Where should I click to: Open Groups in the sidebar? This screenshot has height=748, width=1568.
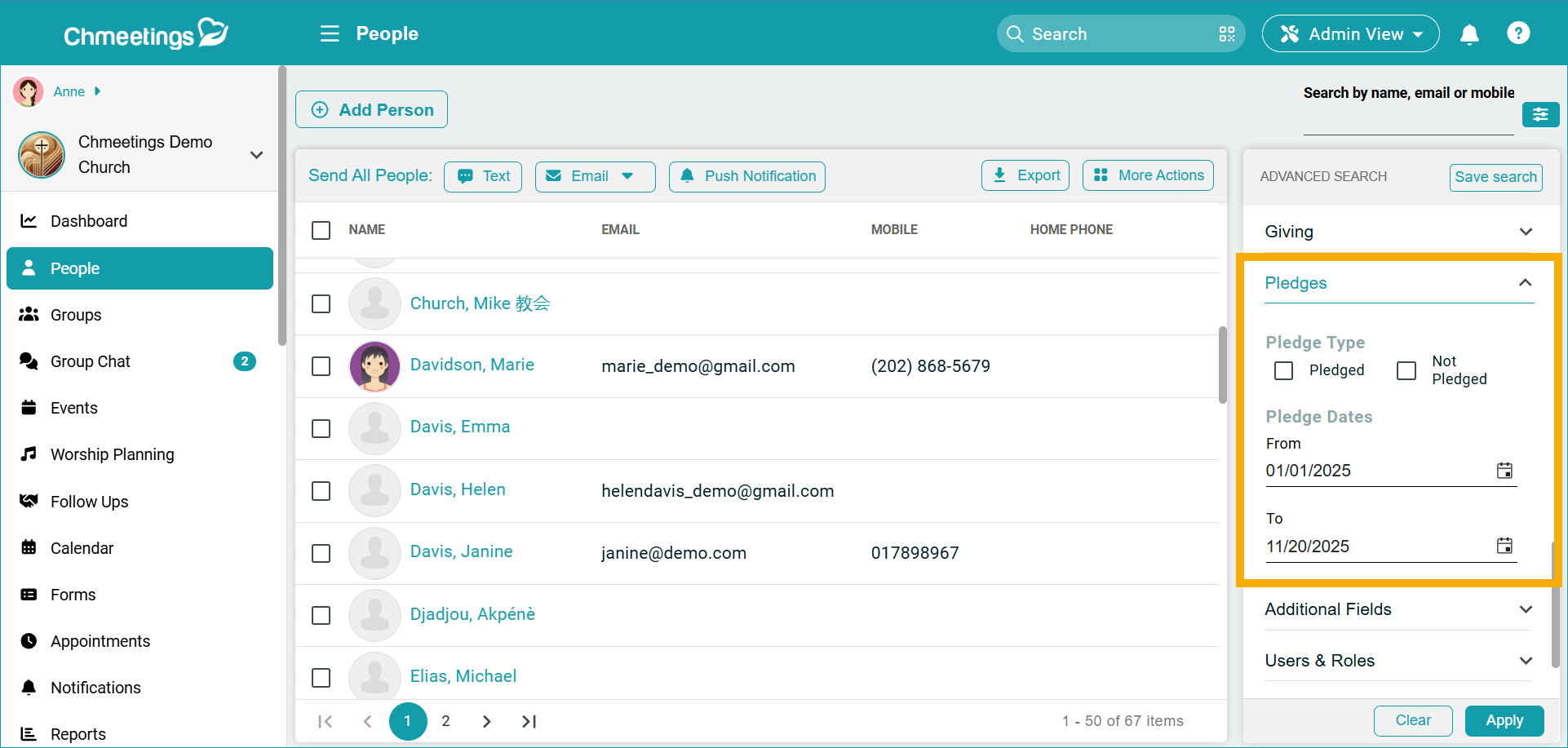pos(76,315)
